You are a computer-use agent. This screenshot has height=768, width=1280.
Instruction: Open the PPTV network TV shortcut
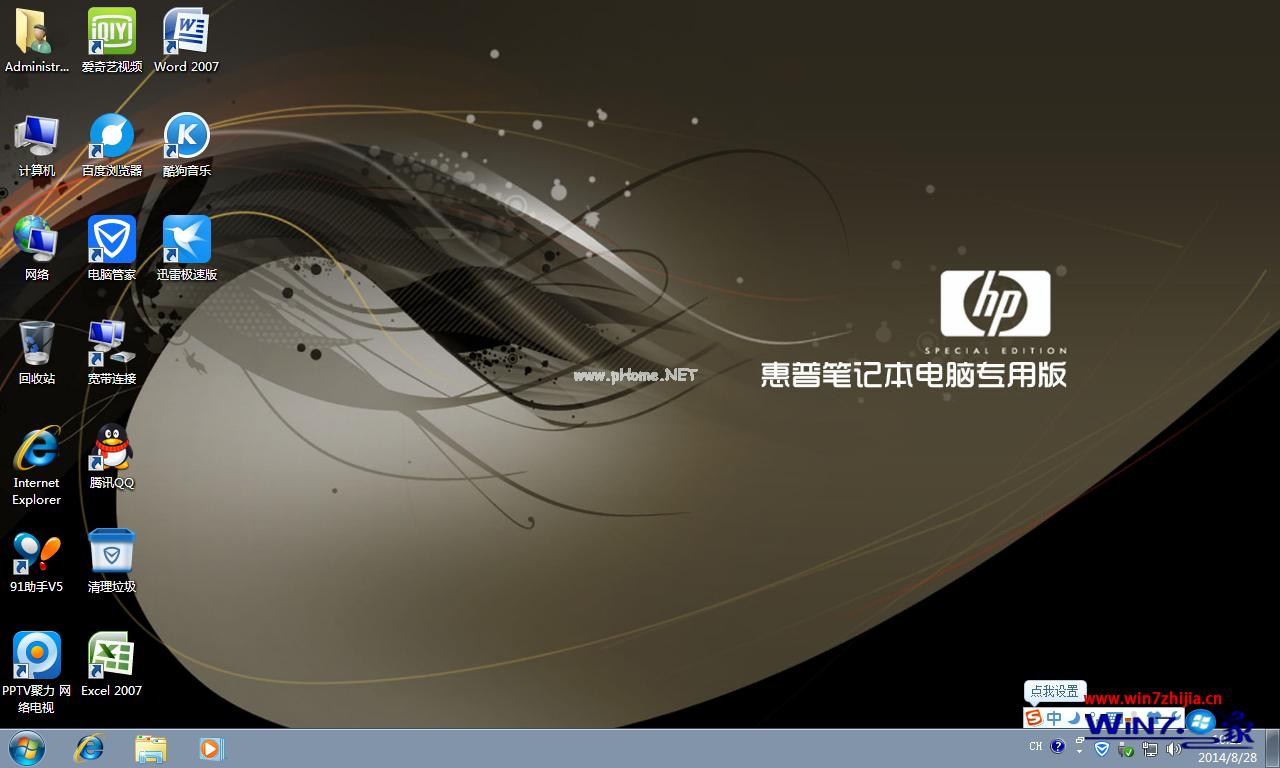pos(37,673)
